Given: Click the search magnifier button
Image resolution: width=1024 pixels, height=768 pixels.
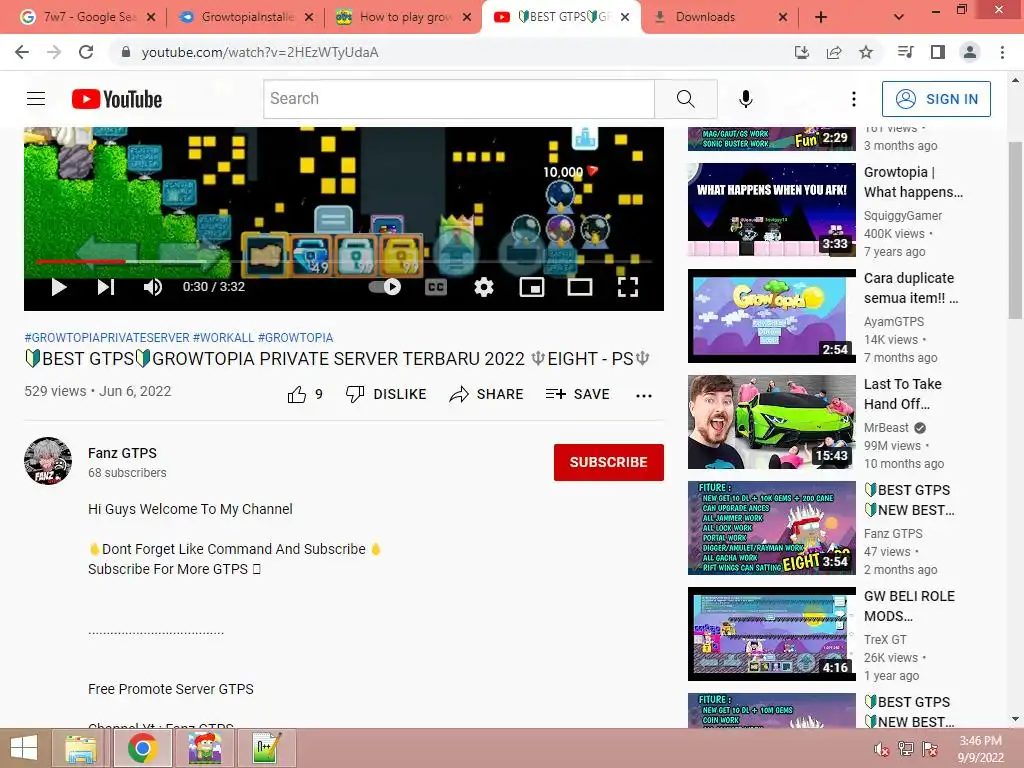Looking at the screenshot, I should click(686, 99).
